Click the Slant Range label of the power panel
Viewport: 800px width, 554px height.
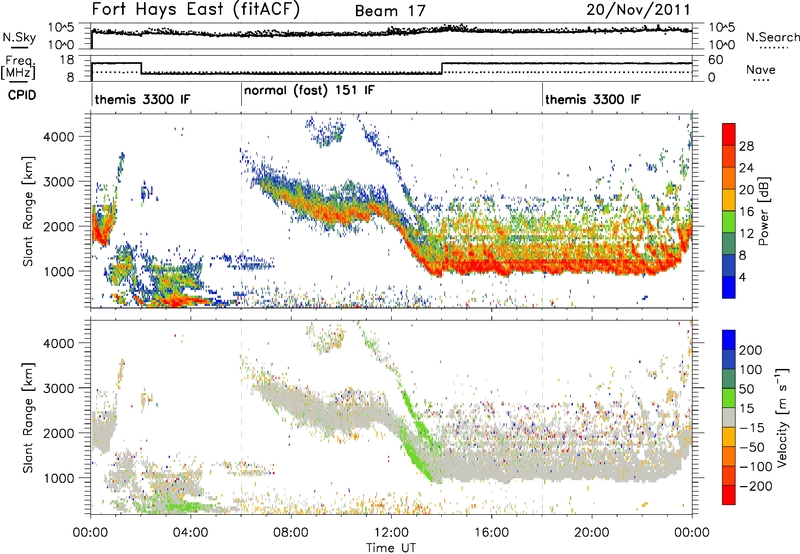(x=28, y=211)
